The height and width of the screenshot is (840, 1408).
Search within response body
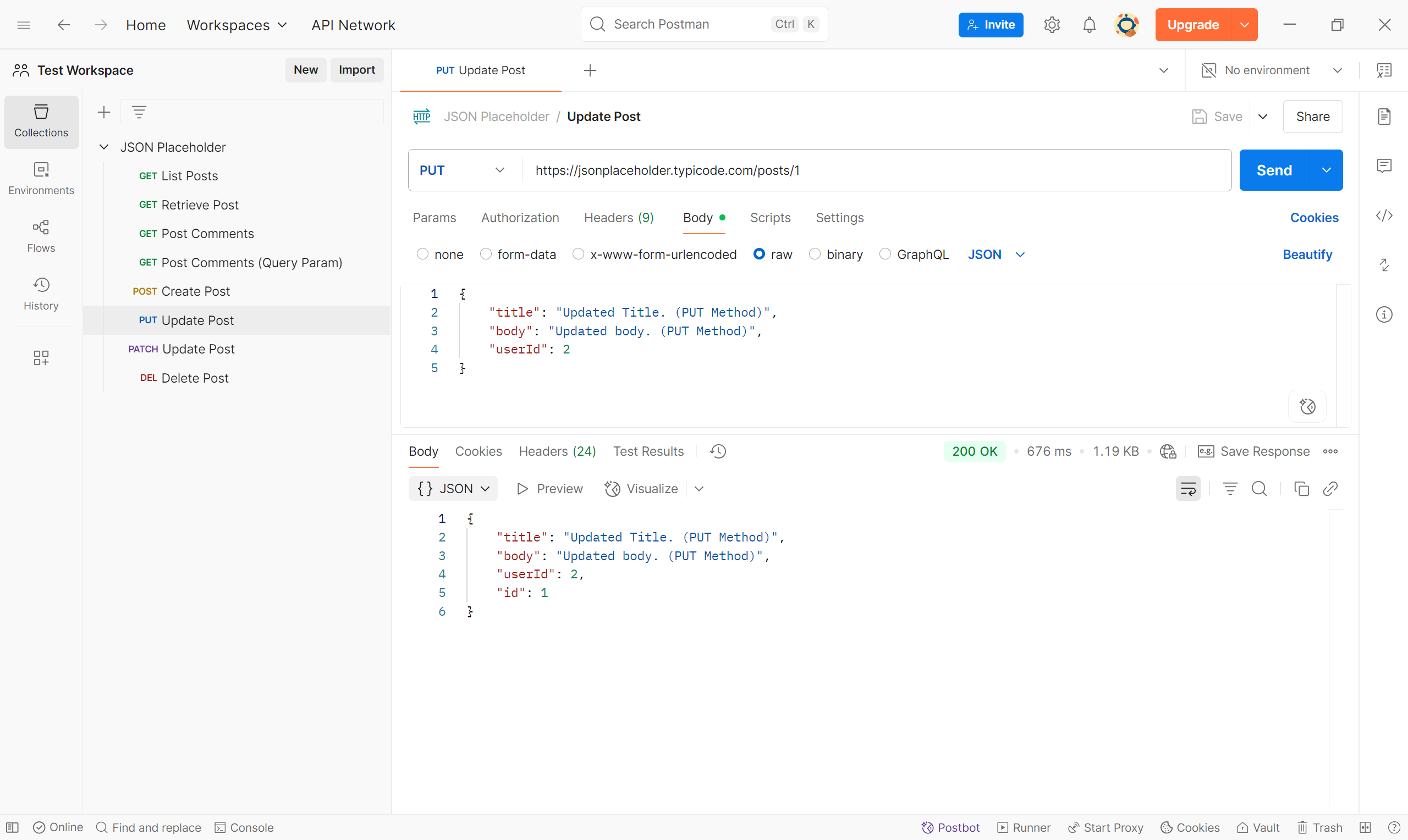coord(1259,489)
